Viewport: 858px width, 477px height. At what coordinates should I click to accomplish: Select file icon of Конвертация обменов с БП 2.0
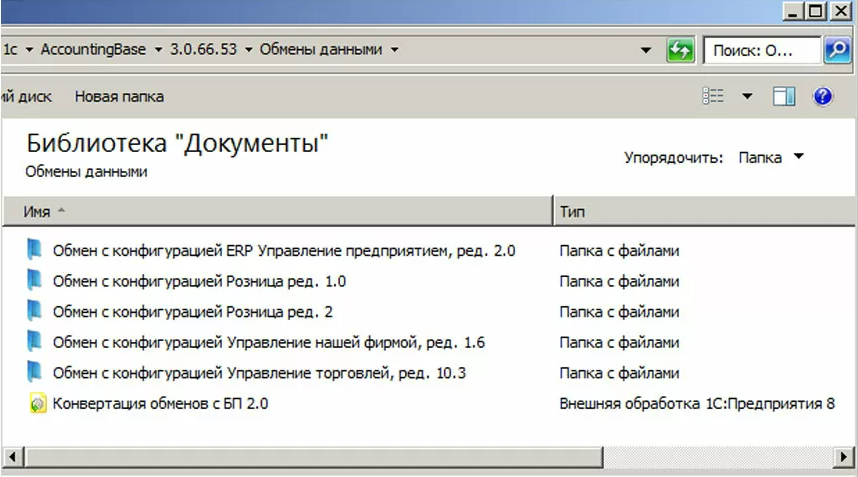point(38,404)
